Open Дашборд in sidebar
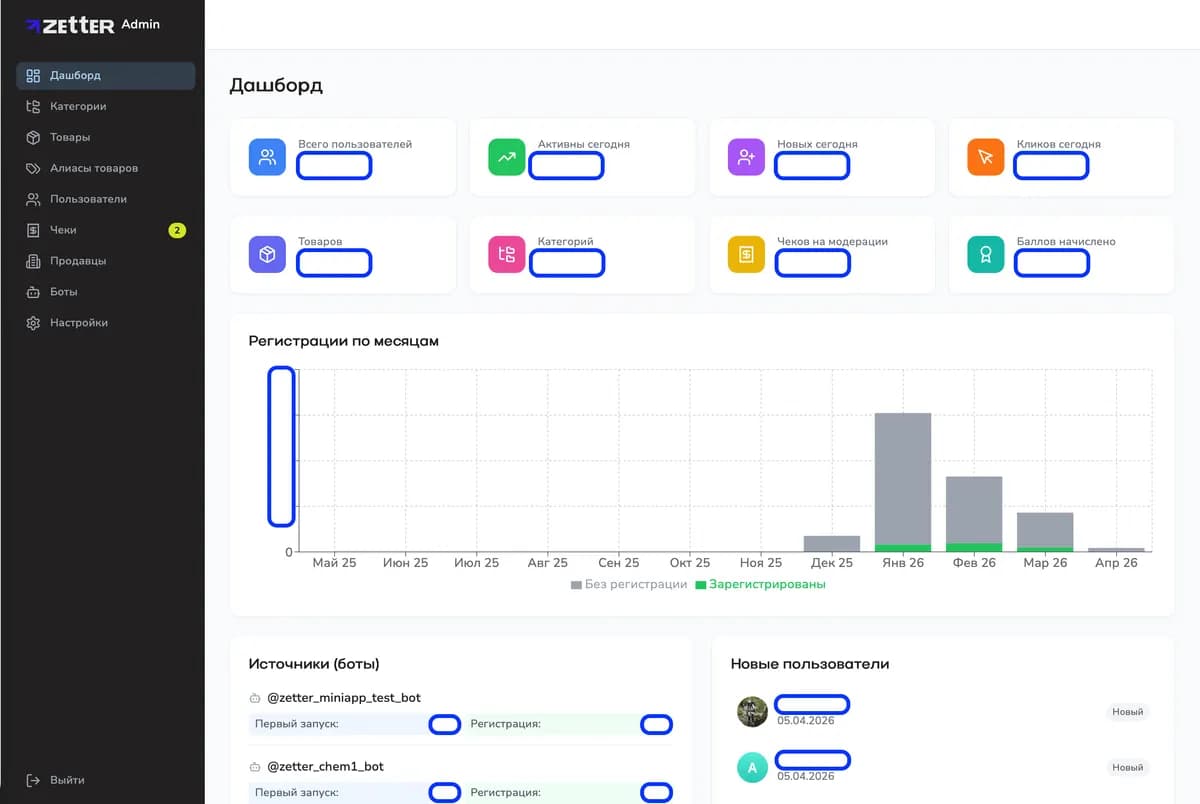1200x804 pixels. [106, 75]
